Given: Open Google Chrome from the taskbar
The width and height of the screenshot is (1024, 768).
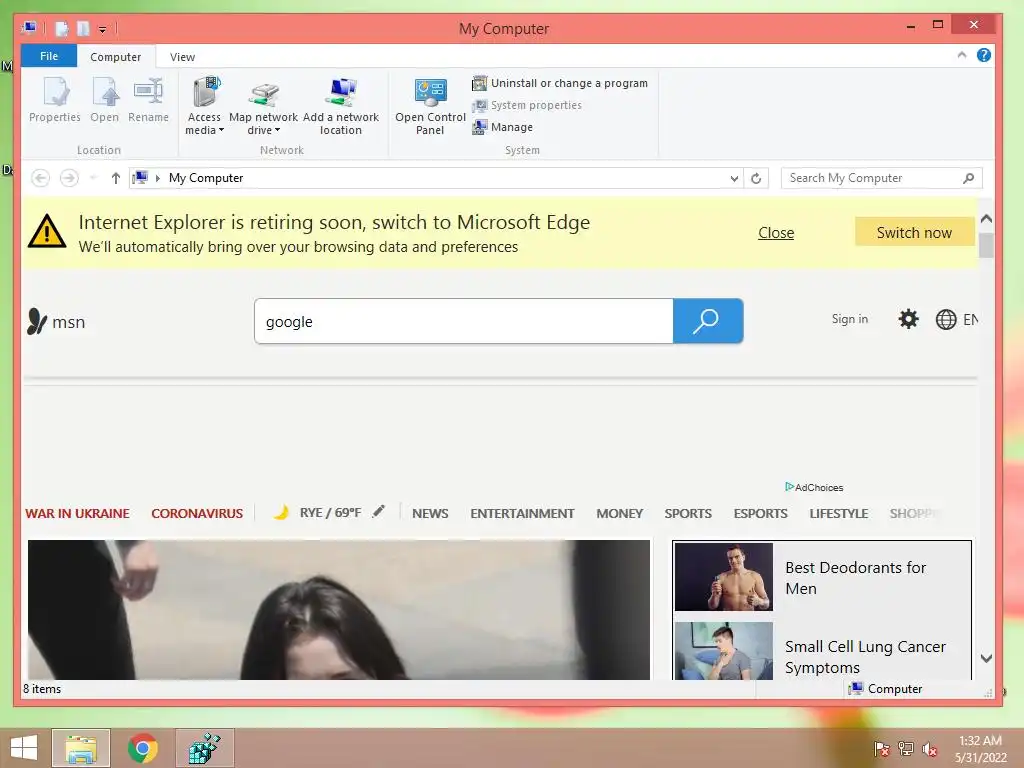Looking at the screenshot, I should pyautogui.click(x=142, y=748).
